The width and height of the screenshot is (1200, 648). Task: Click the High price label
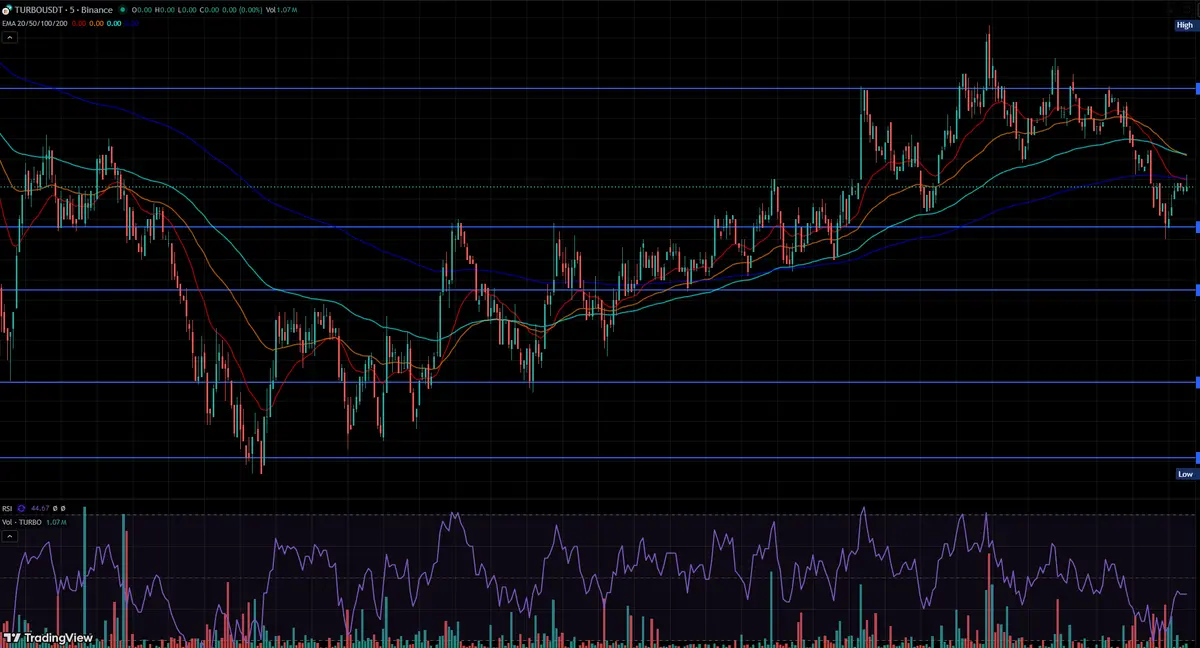pos(1185,25)
